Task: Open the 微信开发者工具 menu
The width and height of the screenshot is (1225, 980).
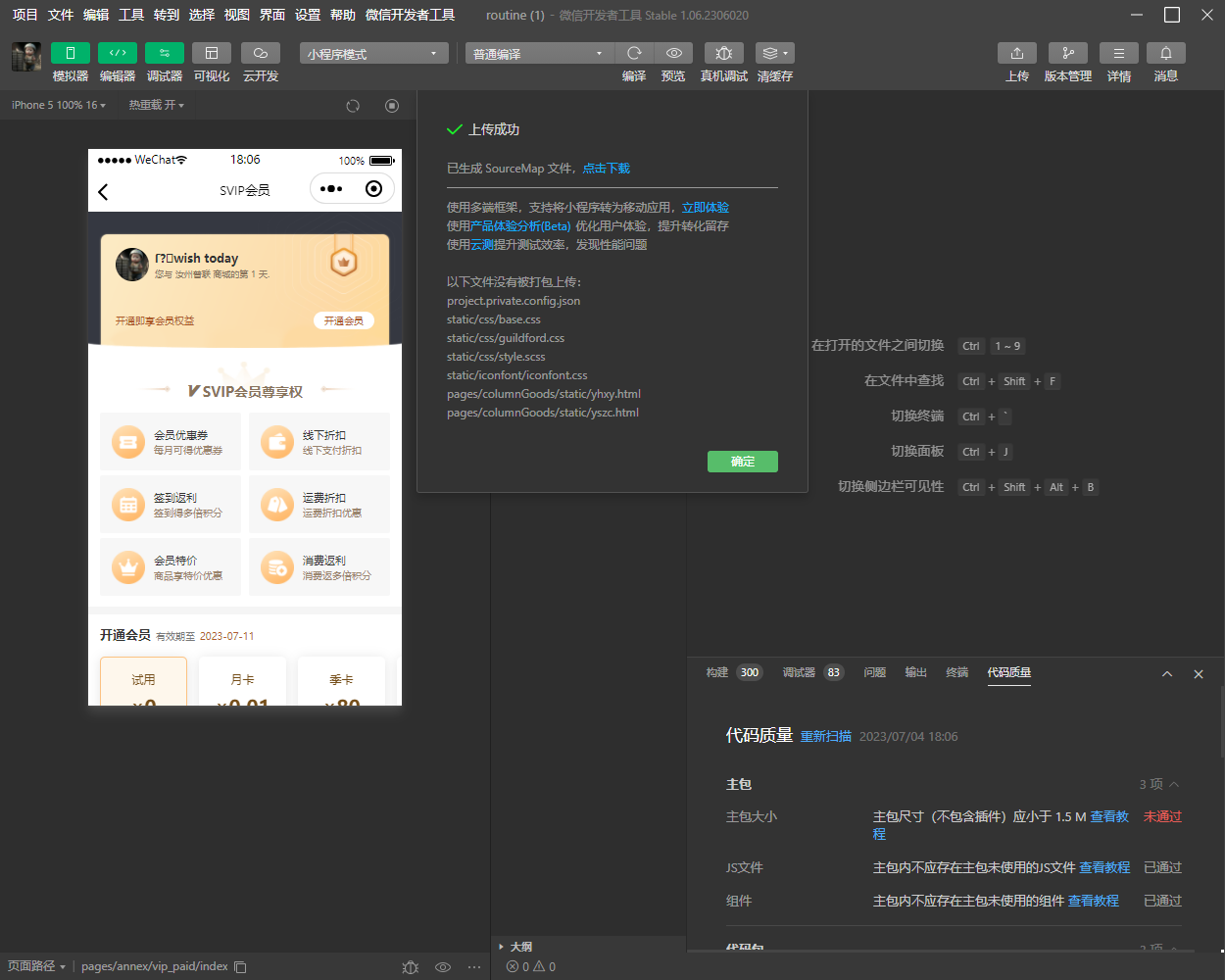Action: coord(410,15)
